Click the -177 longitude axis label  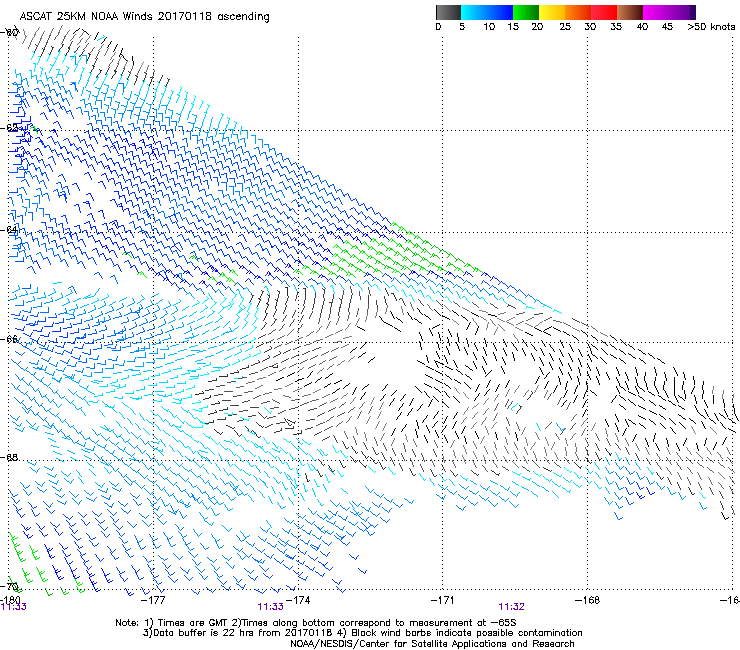click(153, 600)
